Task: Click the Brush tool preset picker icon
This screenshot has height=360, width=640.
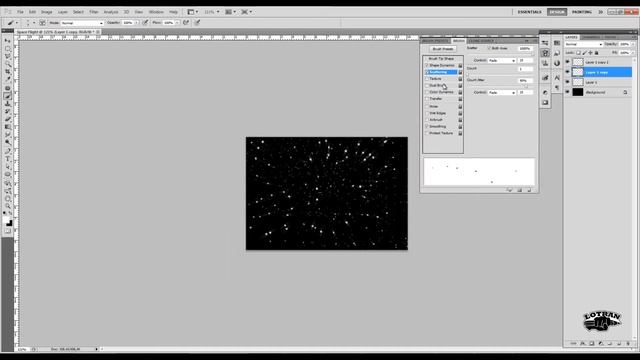Action: (x=12, y=23)
